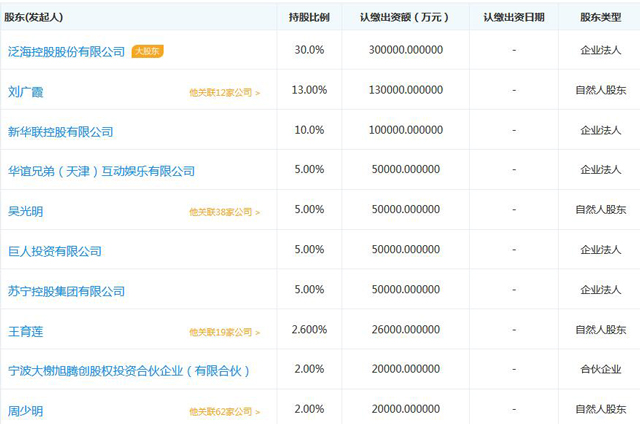Open shareholder 吴光明 profile link
This screenshot has height=424, width=640.
(25, 211)
